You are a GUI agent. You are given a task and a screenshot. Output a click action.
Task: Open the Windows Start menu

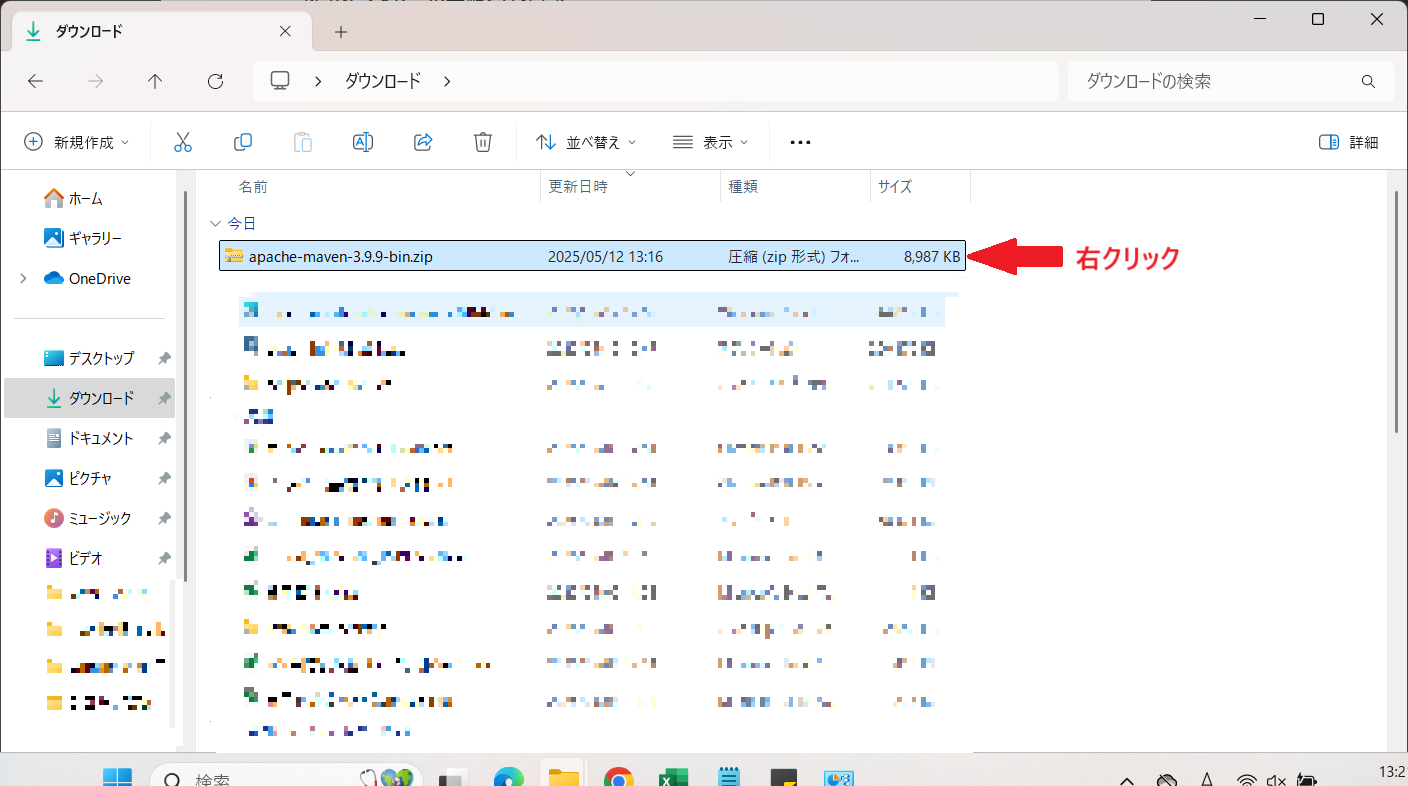pyautogui.click(x=117, y=779)
